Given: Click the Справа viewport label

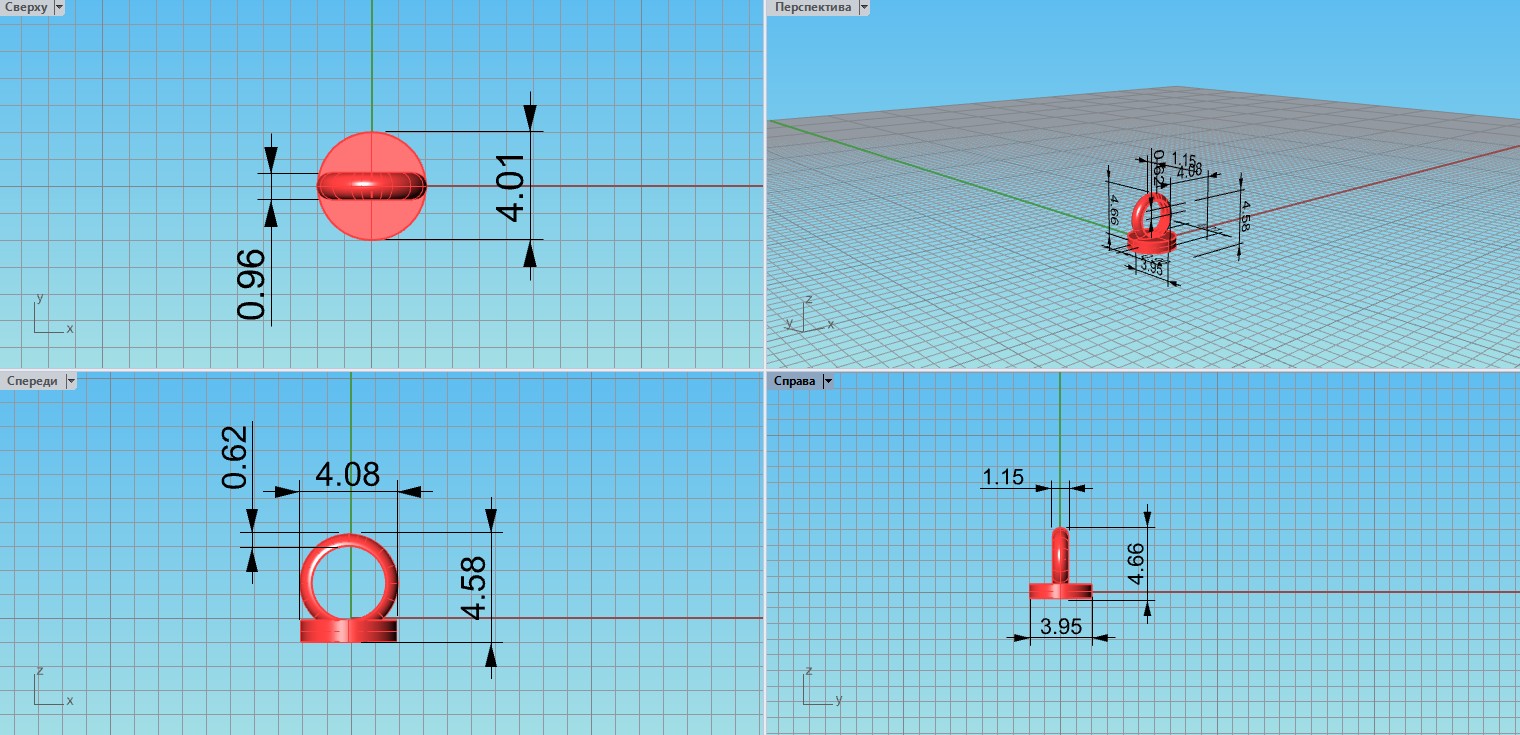Looking at the screenshot, I should pyautogui.click(x=795, y=381).
